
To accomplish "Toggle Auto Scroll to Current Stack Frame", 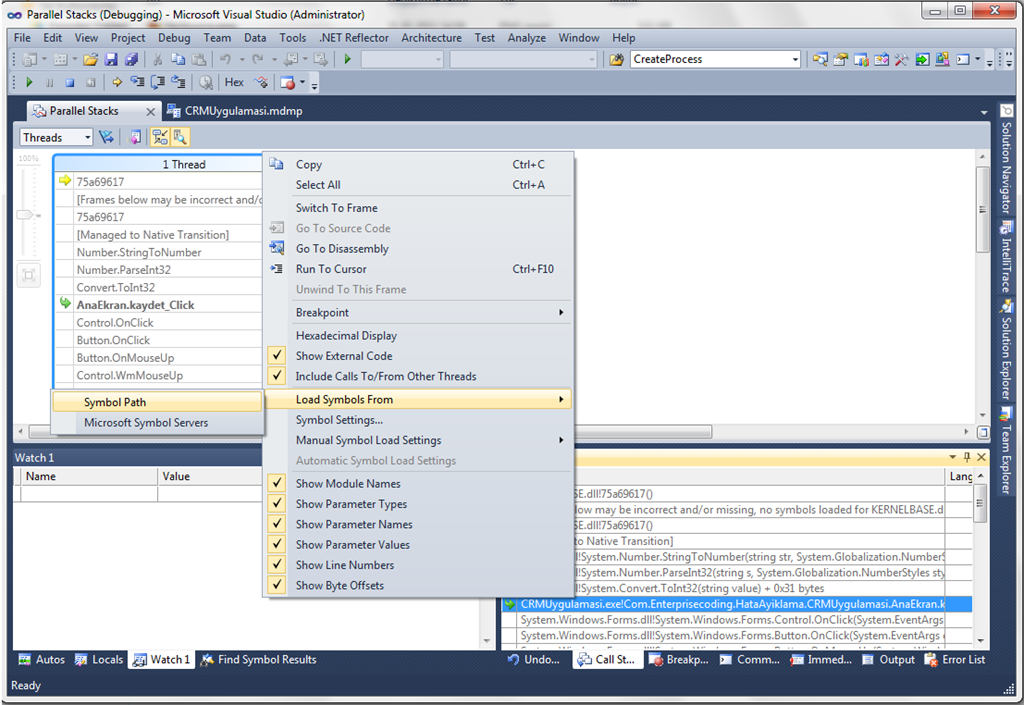I will point(160,137).
